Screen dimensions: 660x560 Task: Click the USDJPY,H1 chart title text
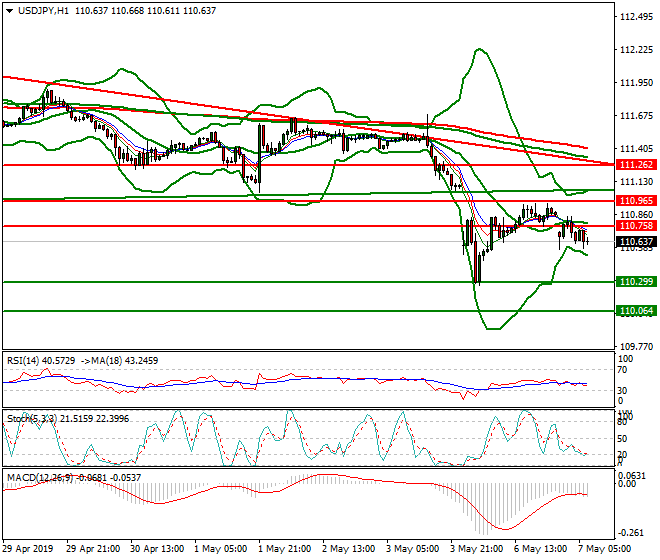coord(43,11)
